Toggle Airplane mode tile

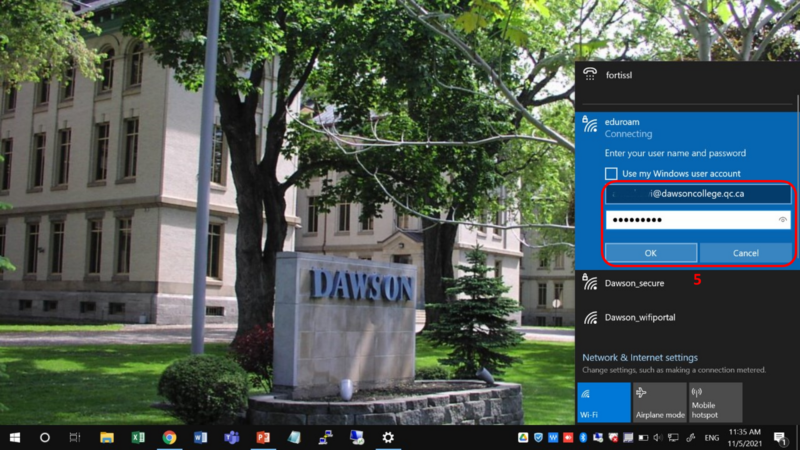(659, 402)
